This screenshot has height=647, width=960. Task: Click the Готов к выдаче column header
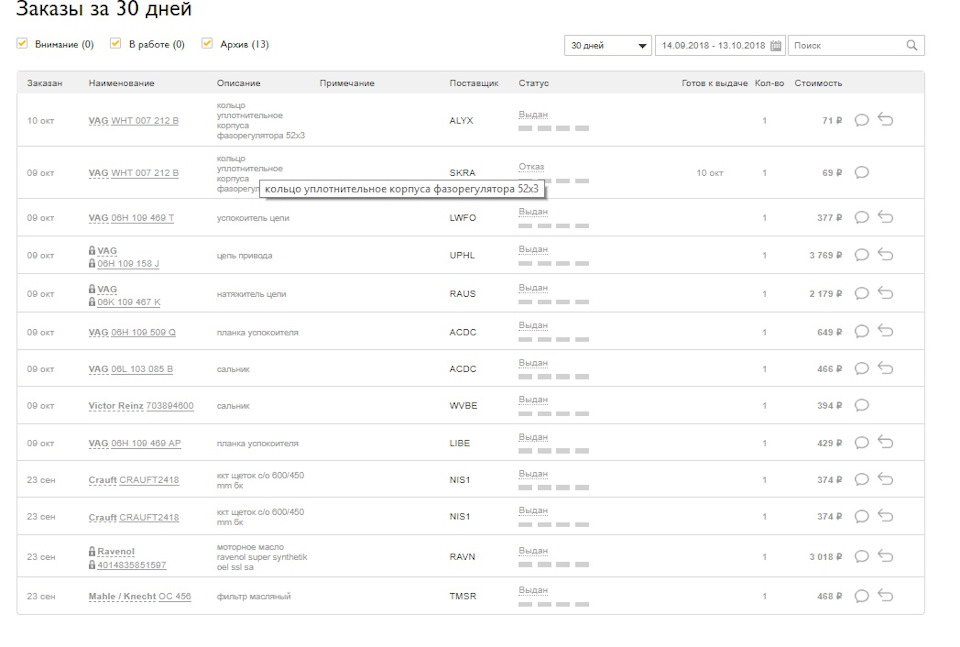pyautogui.click(x=714, y=83)
